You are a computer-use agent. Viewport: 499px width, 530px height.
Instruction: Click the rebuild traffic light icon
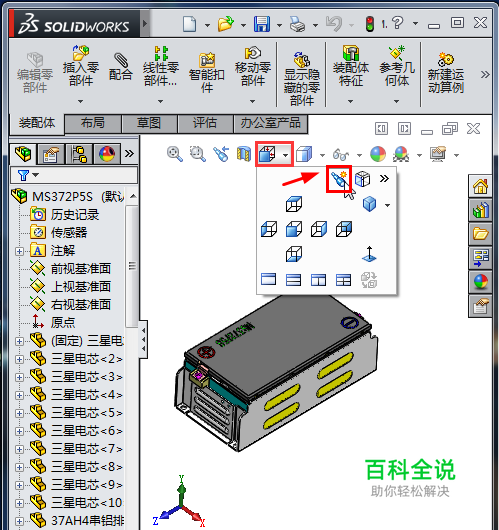pyautogui.click(x=370, y=24)
